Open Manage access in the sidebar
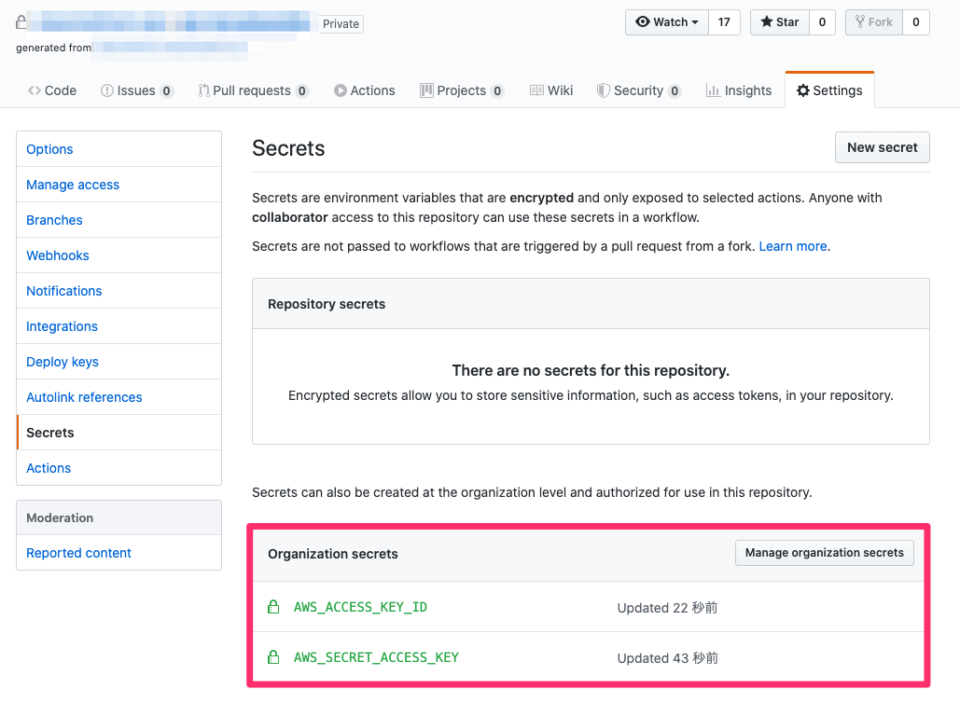960x703 pixels. (119, 184)
